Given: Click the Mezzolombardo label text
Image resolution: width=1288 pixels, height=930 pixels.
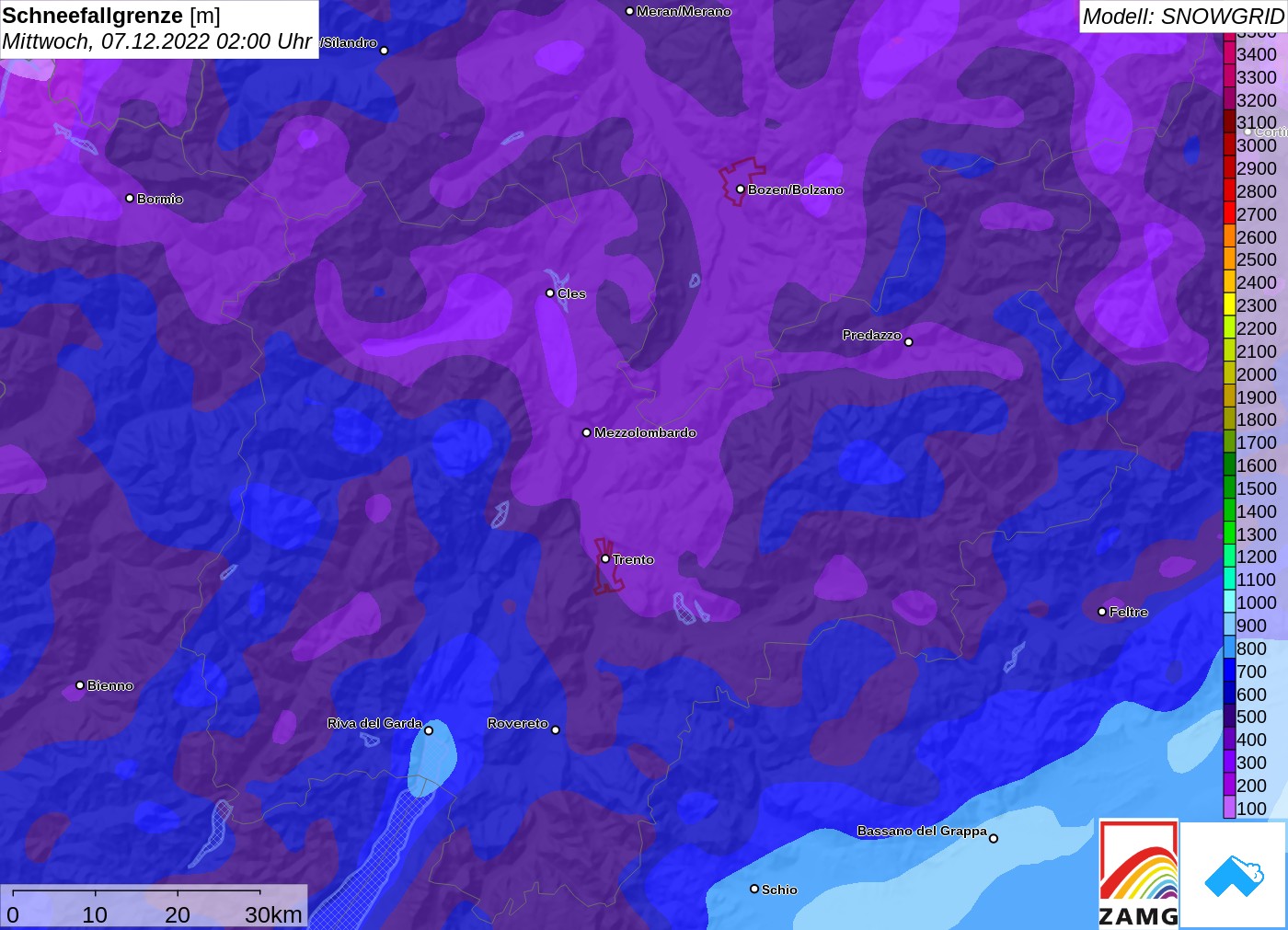Looking at the screenshot, I should click(645, 432).
